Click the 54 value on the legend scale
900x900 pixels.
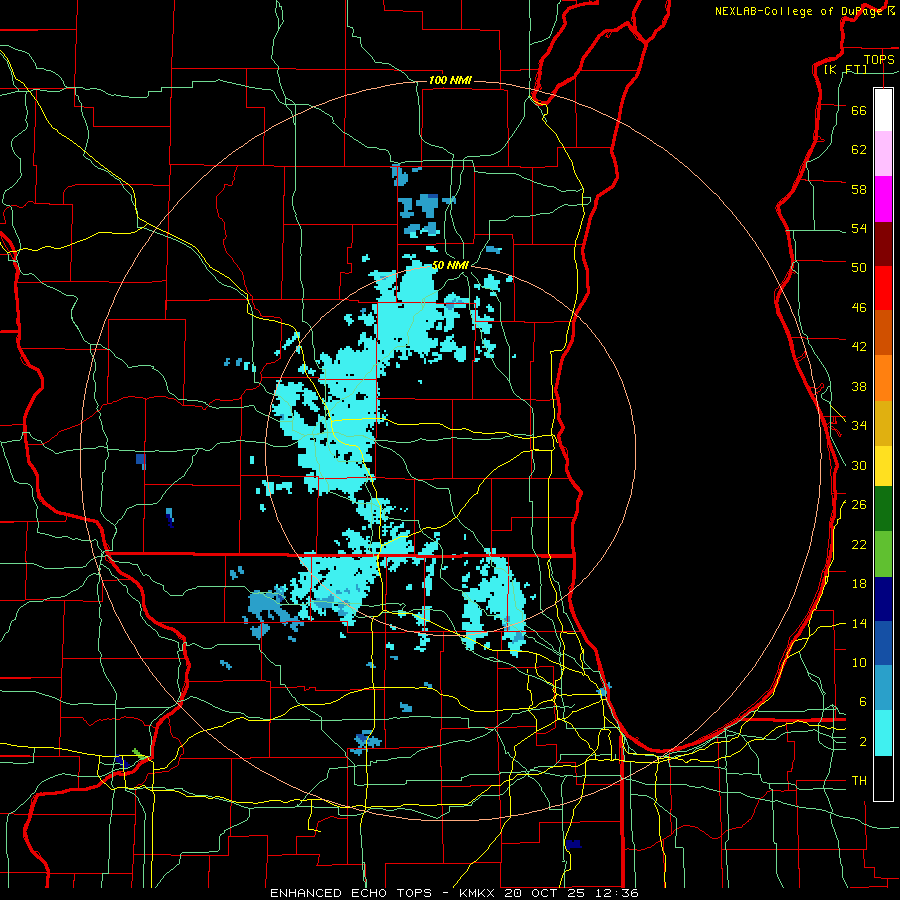[859, 228]
